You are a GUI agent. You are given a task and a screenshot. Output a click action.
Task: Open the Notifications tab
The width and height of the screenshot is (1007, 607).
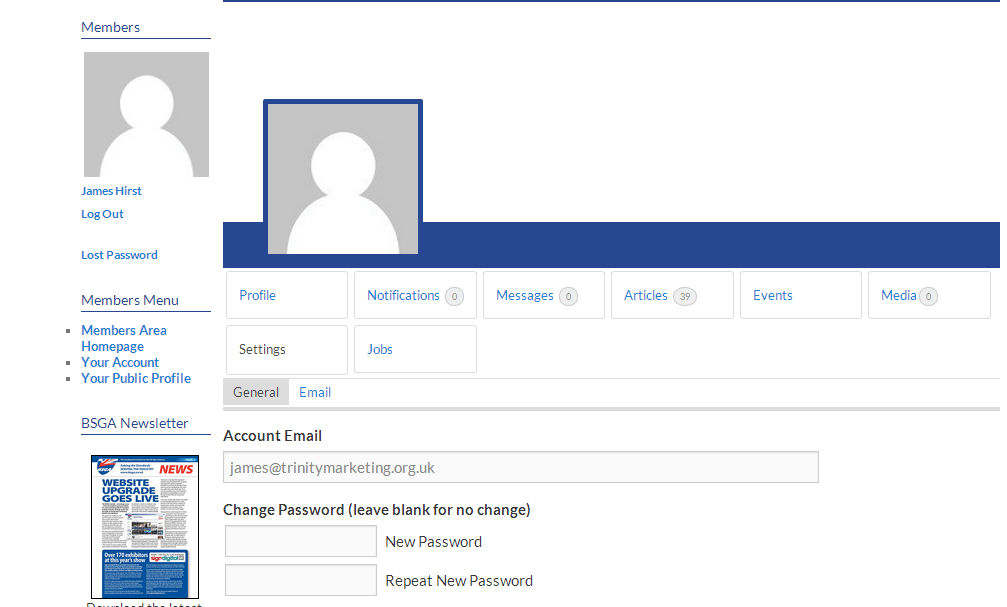coord(415,295)
